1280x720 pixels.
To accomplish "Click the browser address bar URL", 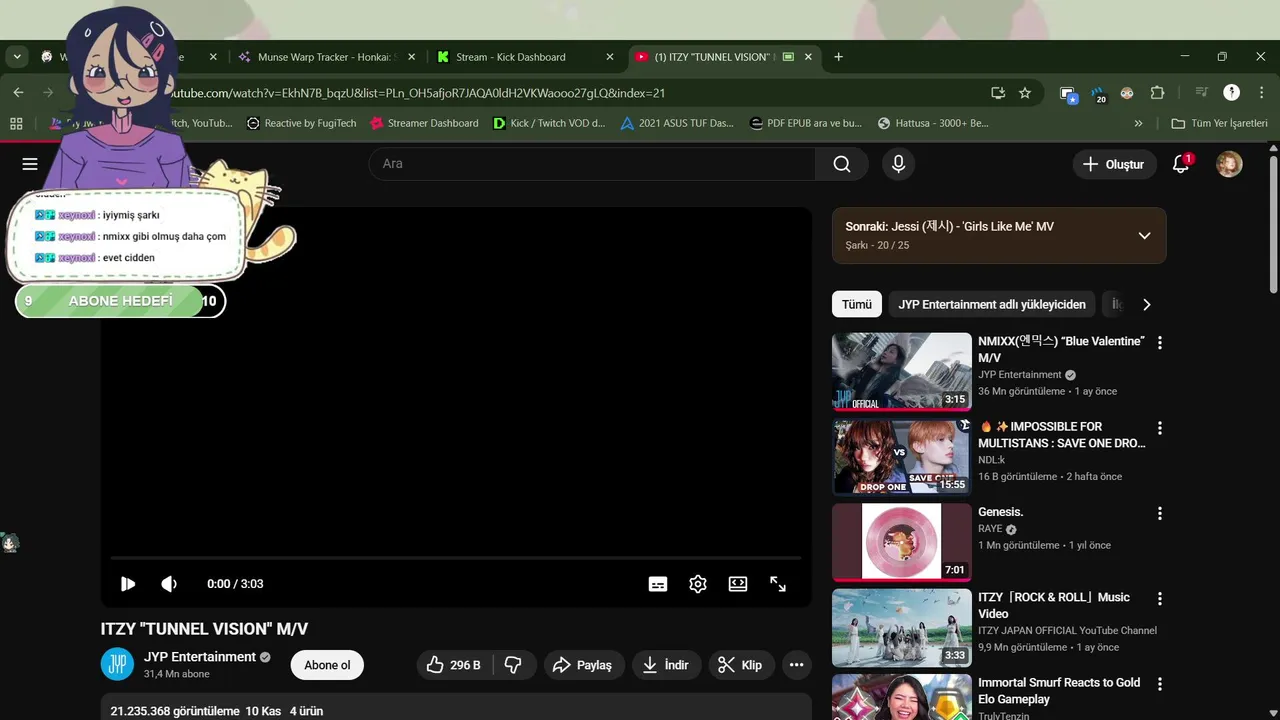I will [x=415, y=93].
